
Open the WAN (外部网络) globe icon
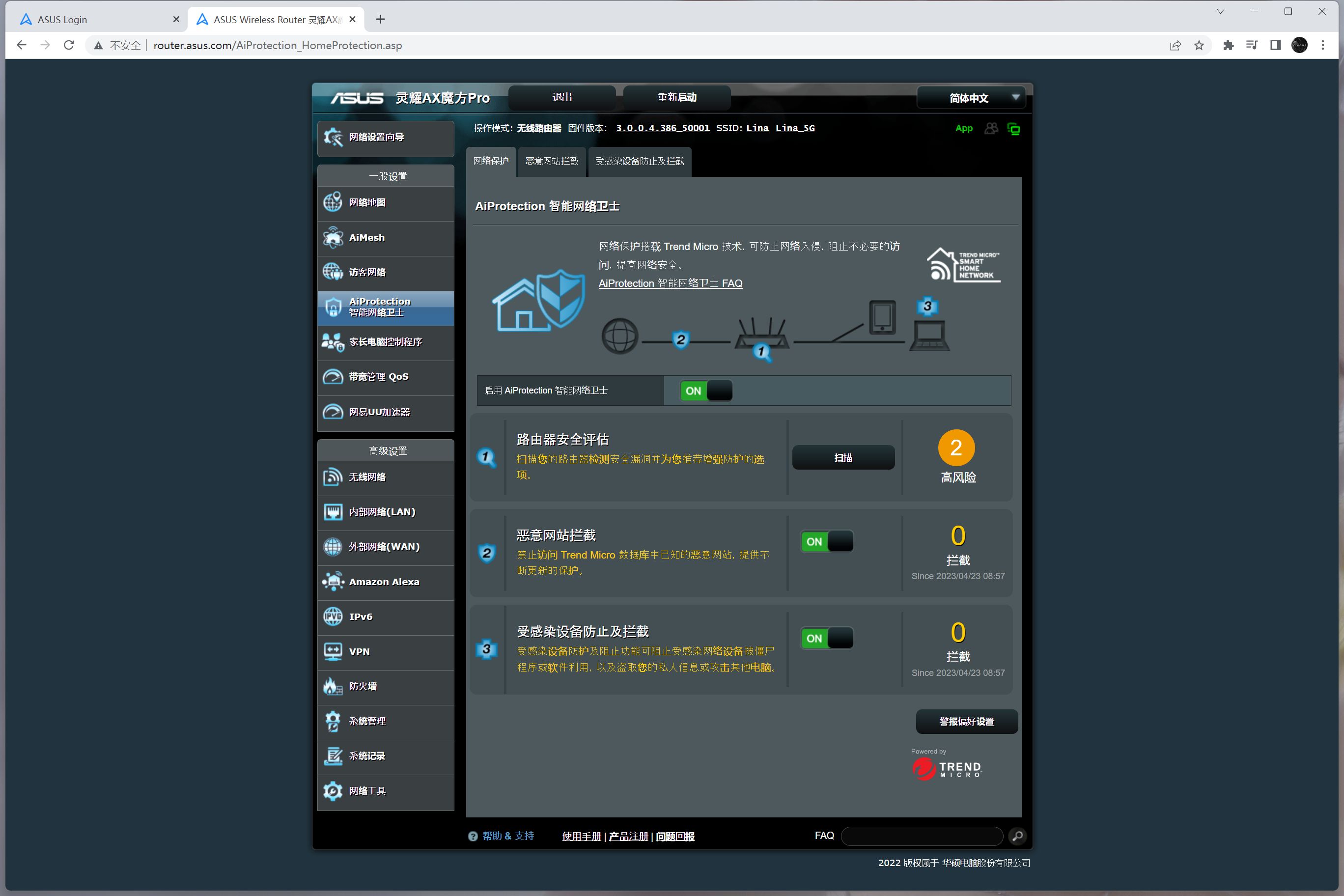tap(333, 546)
